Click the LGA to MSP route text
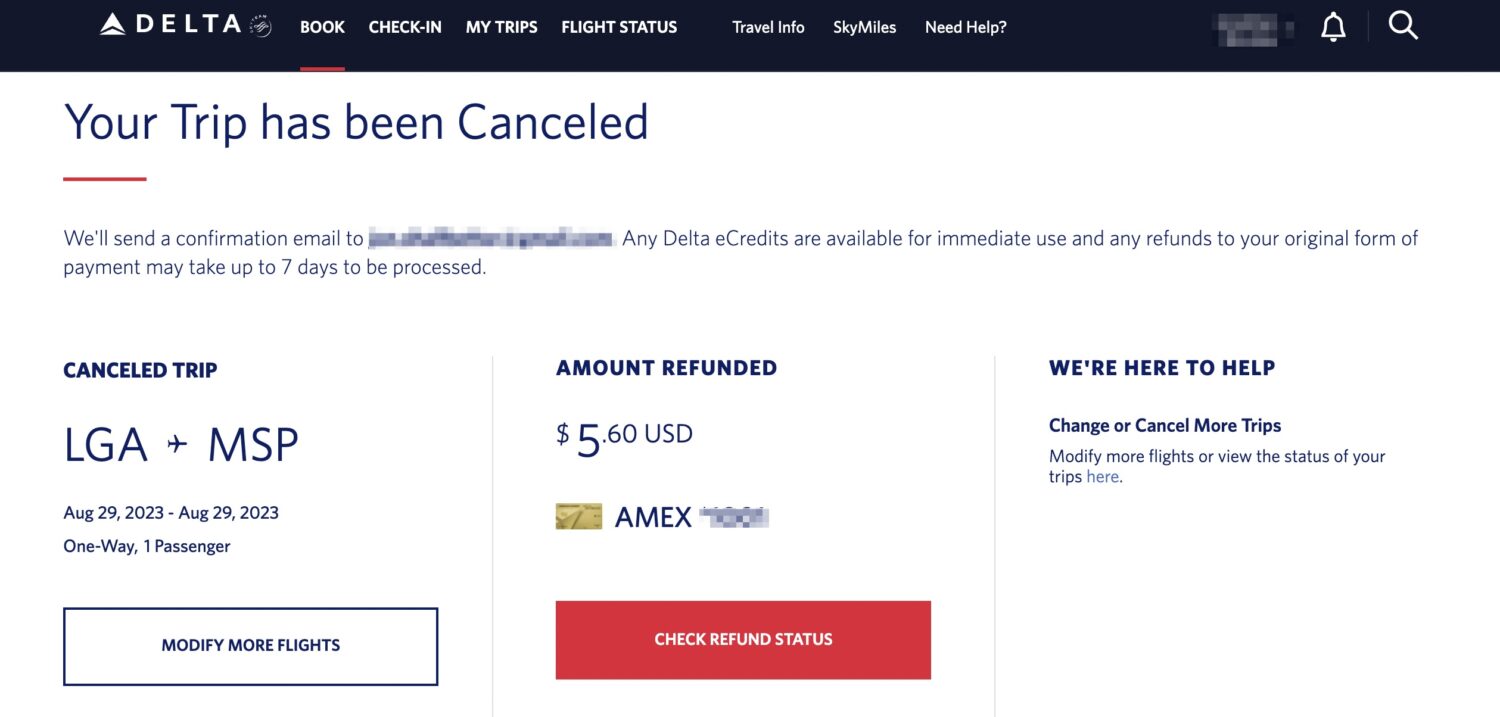 (180, 443)
